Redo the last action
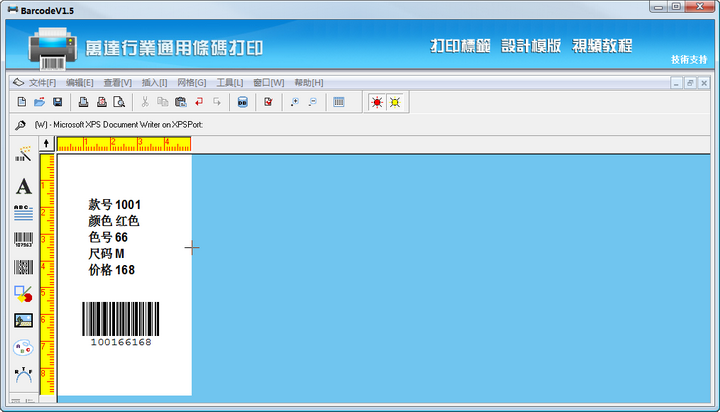720x412 pixels. tap(217, 102)
